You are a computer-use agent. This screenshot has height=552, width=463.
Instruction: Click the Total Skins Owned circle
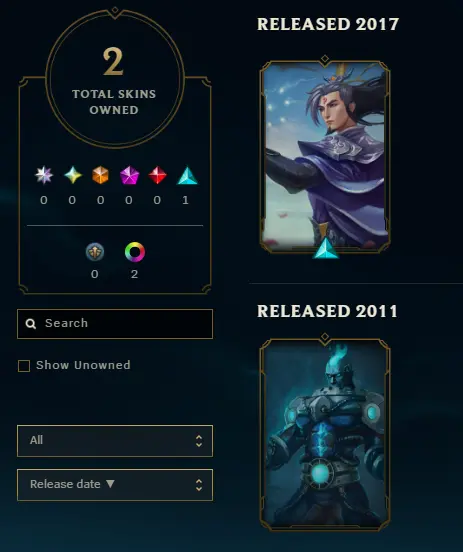tap(115, 78)
